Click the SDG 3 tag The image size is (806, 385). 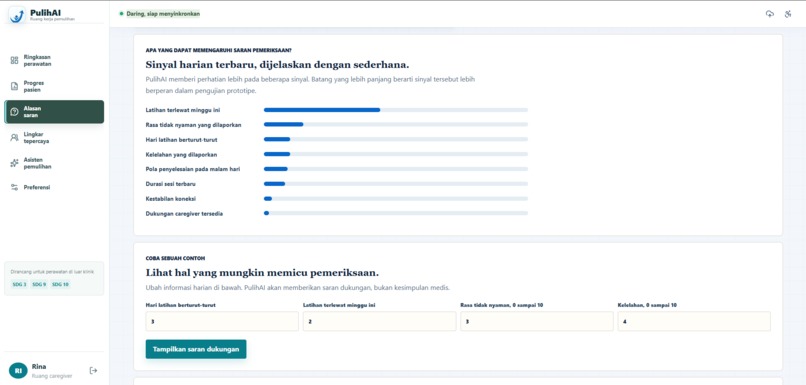click(20, 284)
